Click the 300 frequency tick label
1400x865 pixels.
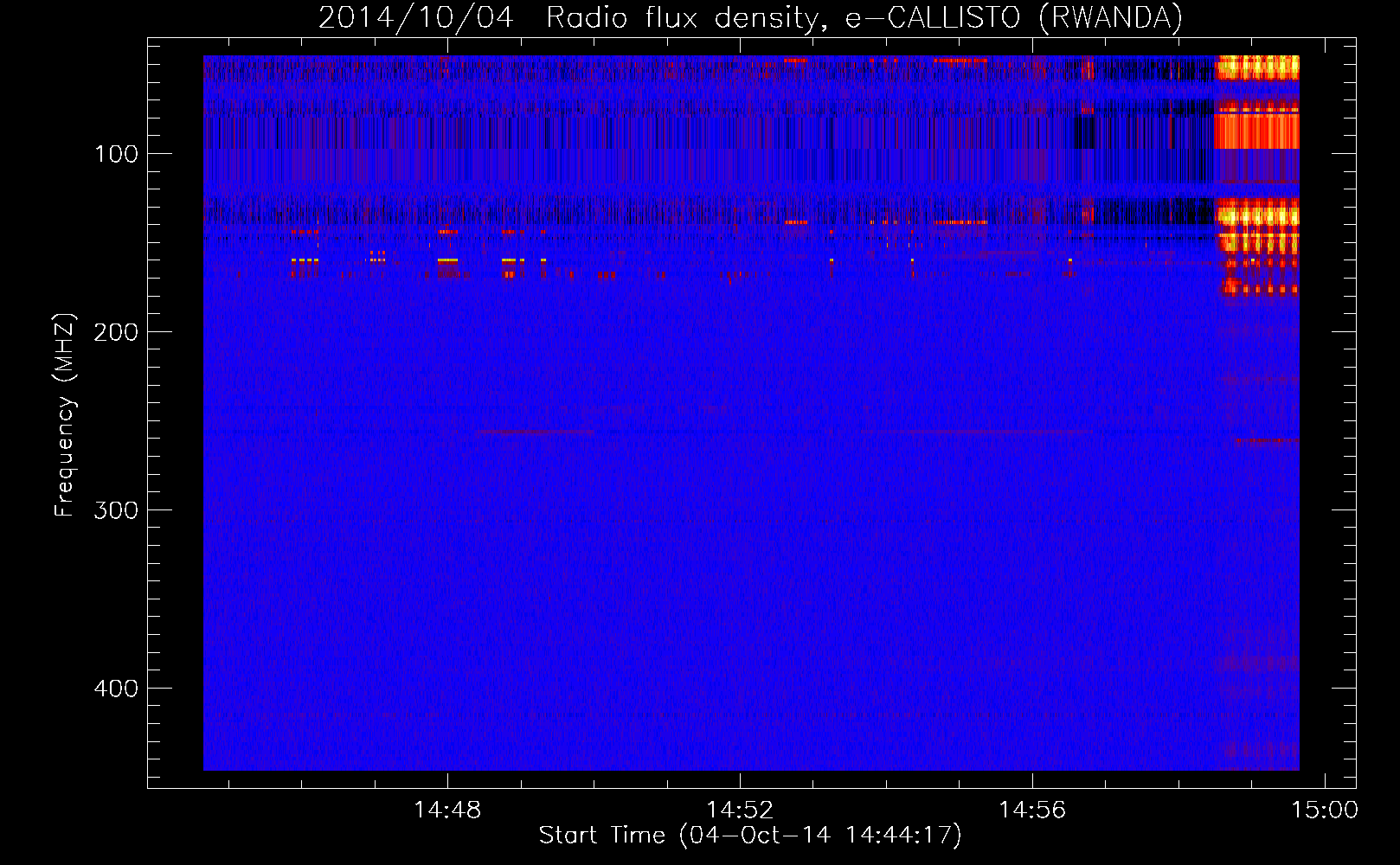117,510
